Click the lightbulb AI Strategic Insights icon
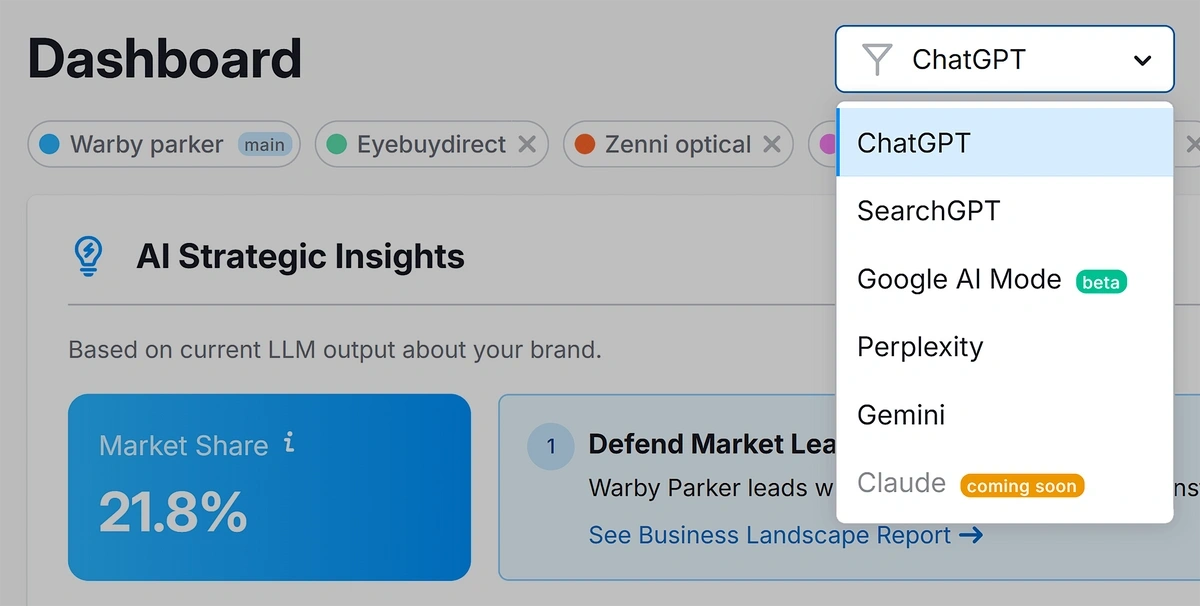The image size is (1200, 606). pos(89,256)
